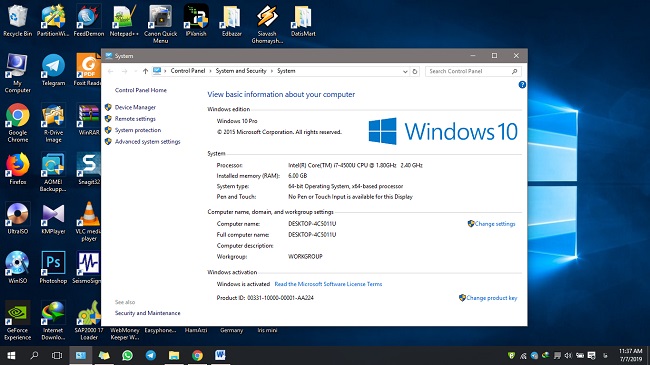The width and height of the screenshot is (650, 365).
Task: Click the search magnifier in Control Panel search box
Action: pos(514,71)
